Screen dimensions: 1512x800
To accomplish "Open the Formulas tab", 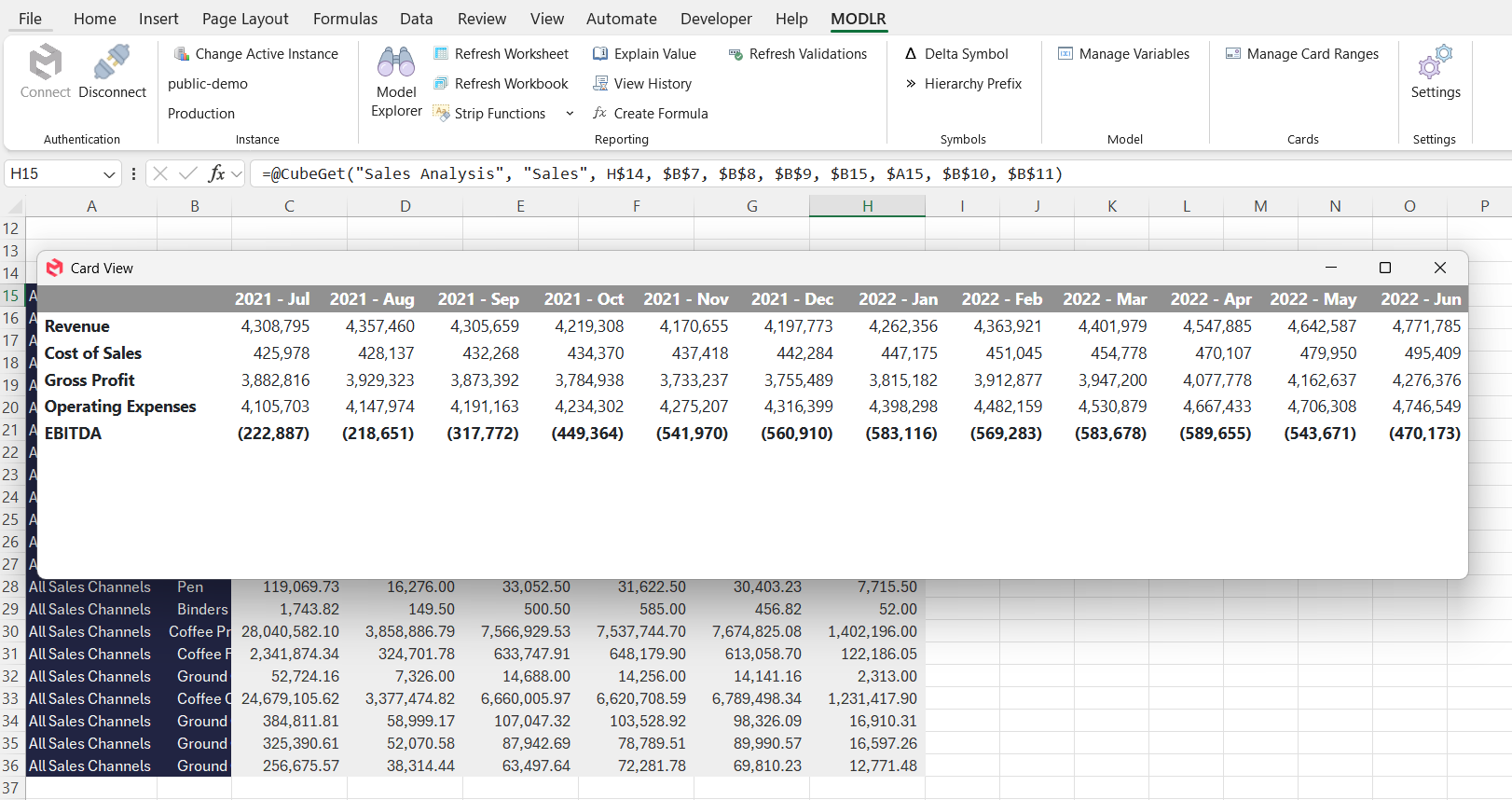I will point(345,19).
